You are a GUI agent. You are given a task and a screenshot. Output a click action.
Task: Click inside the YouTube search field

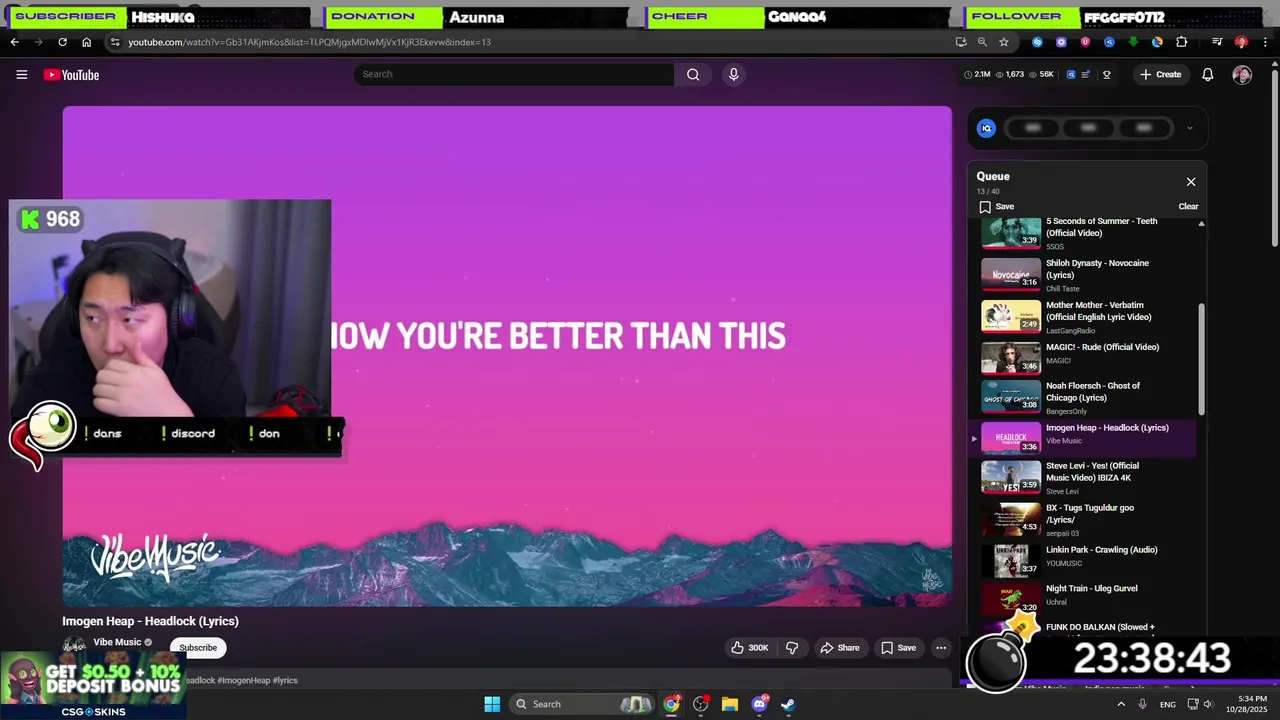coord(514,74)
